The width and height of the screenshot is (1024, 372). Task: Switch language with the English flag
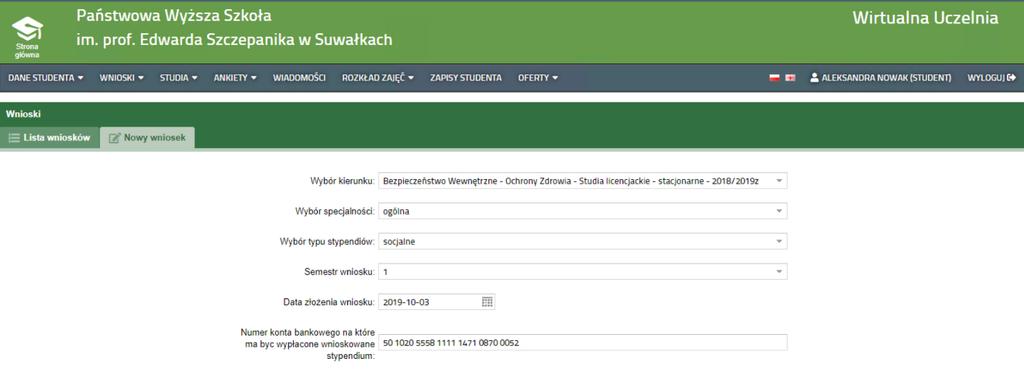pyautogui.click(x=790, y=78)
